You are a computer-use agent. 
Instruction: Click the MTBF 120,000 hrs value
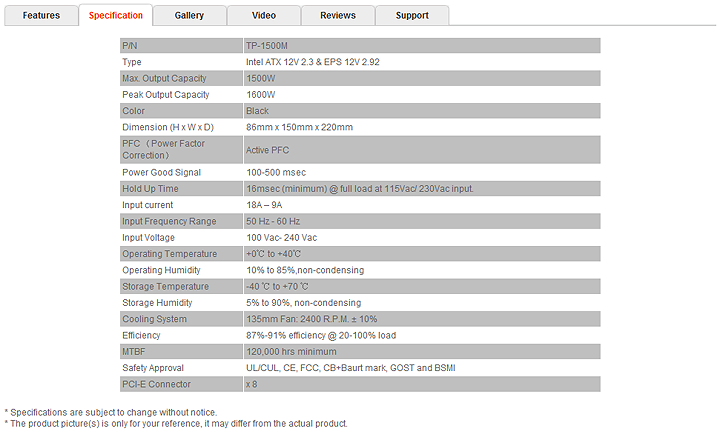coord(292,352)
